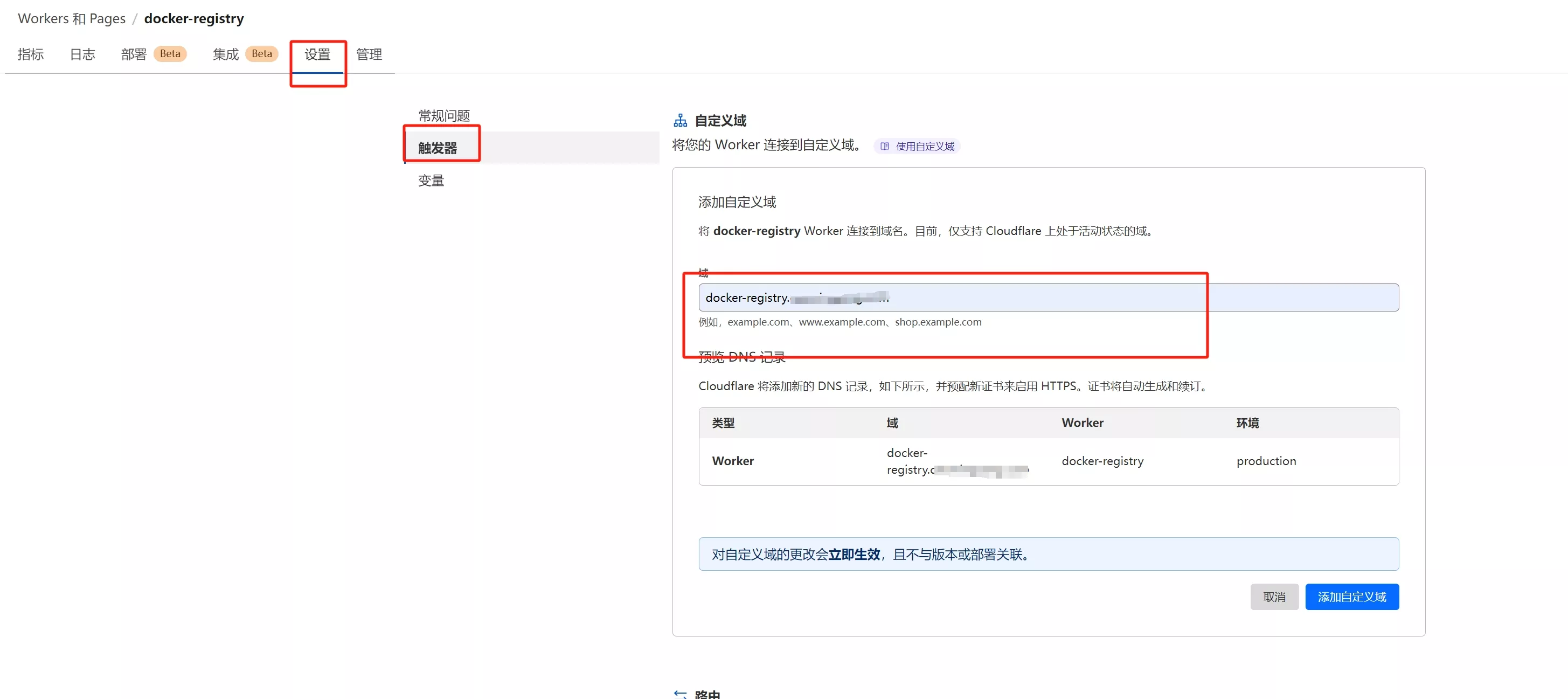Click the Beta badge next to 部署

(170, 53)
